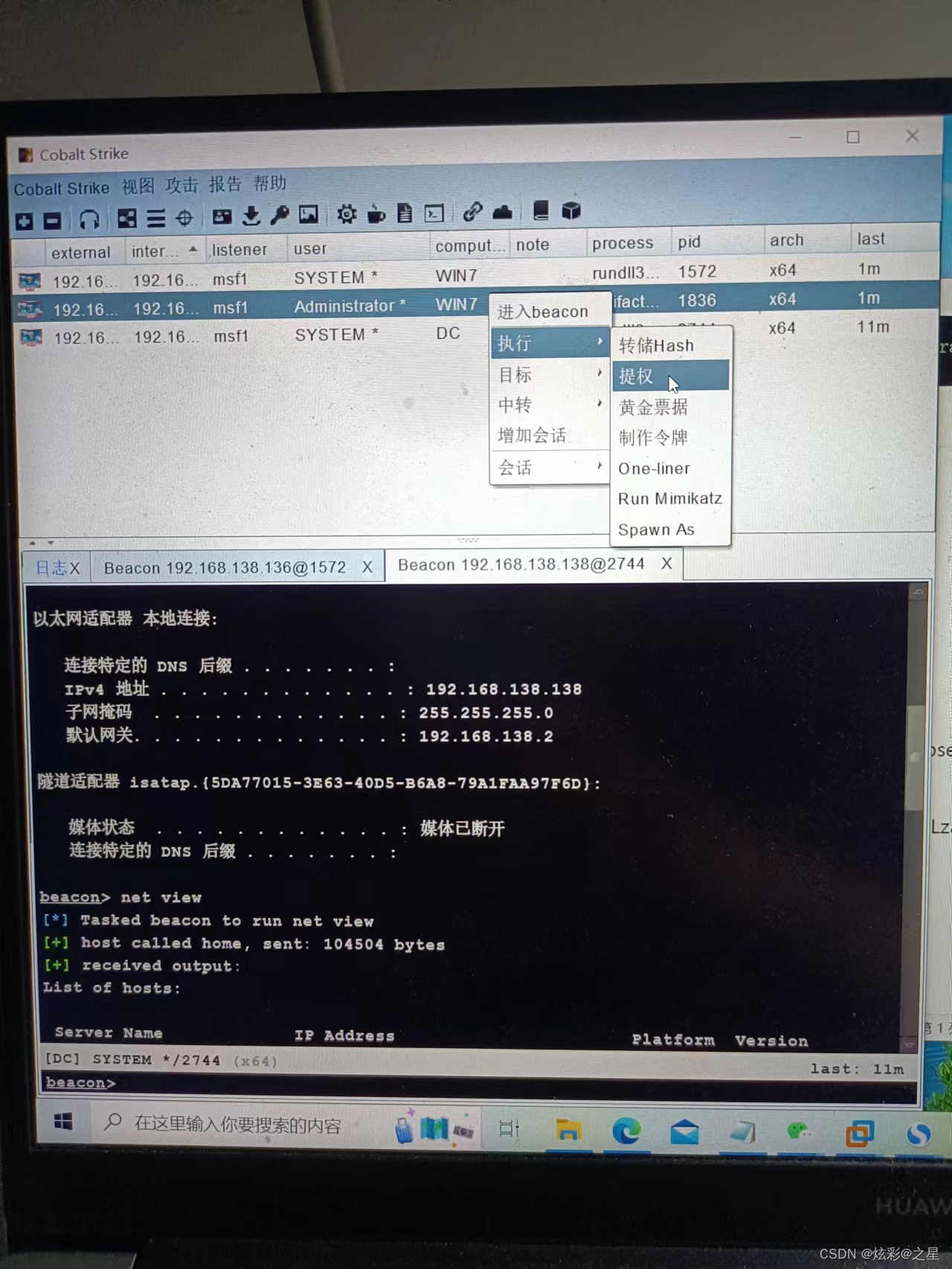Sort by the inter... column header arrow
Screen dimensions: 952x1269
coord(193,250)
